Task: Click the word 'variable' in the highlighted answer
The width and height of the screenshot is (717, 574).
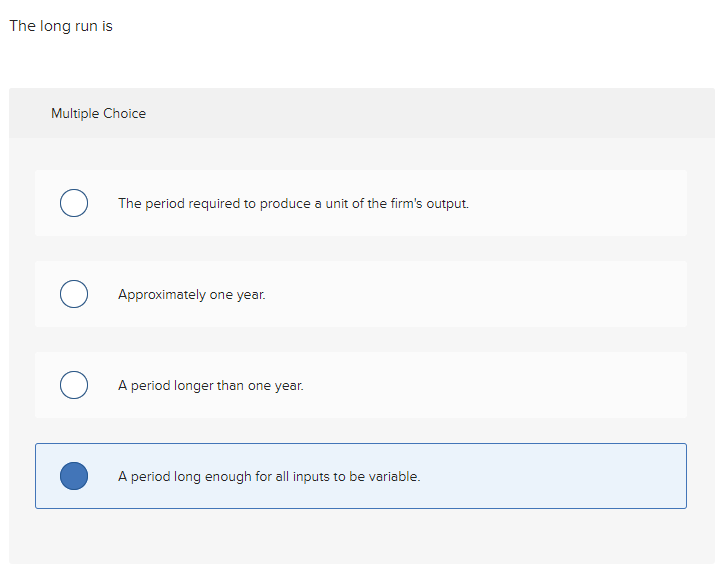Action: [393, 476]
